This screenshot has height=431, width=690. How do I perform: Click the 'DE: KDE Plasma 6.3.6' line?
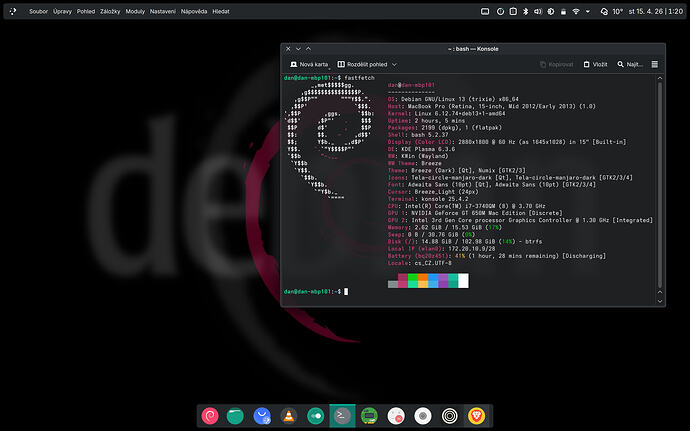tap(422, 149)
